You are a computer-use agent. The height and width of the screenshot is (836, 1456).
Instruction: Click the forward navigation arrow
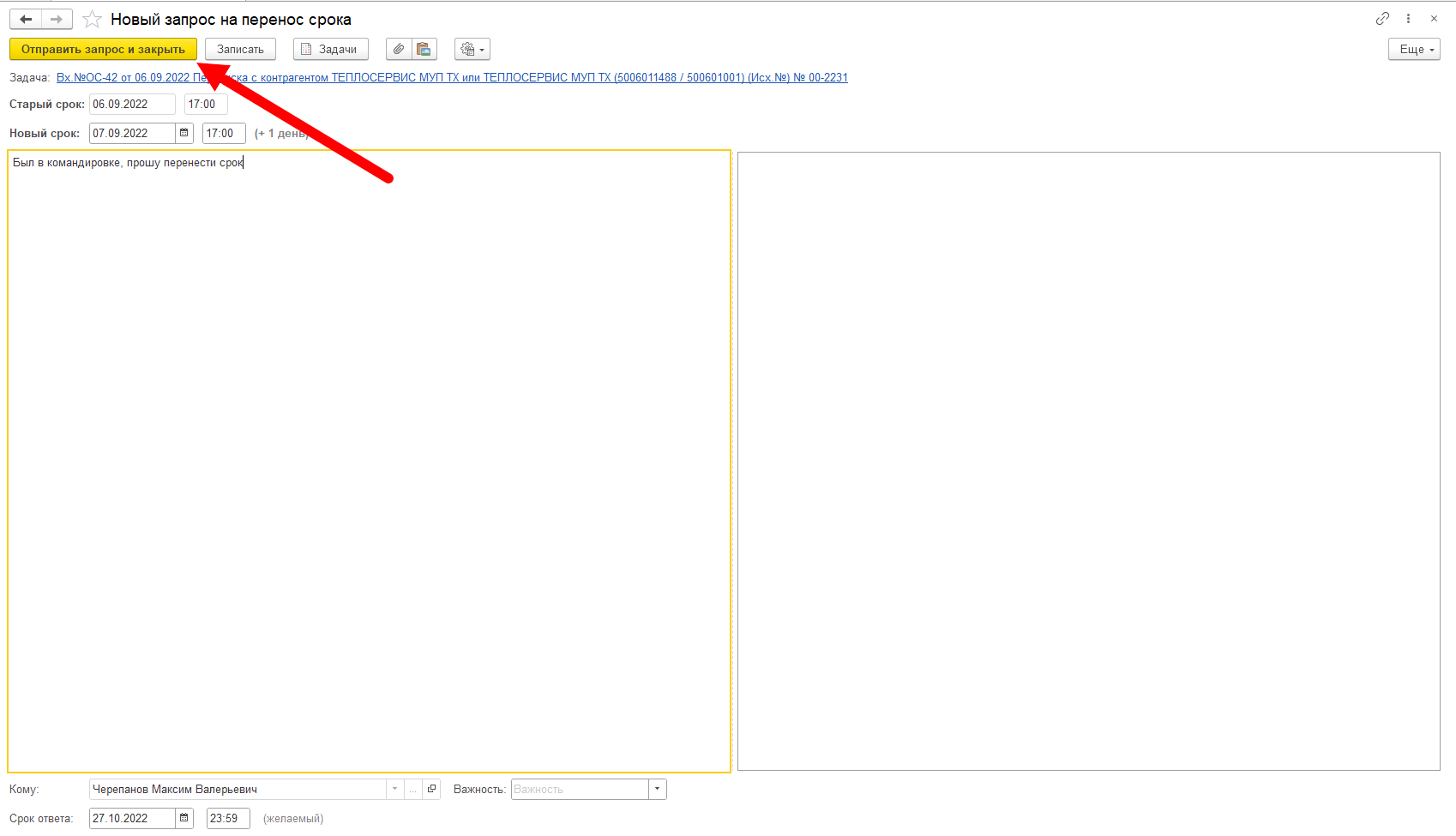coord(57,19)
